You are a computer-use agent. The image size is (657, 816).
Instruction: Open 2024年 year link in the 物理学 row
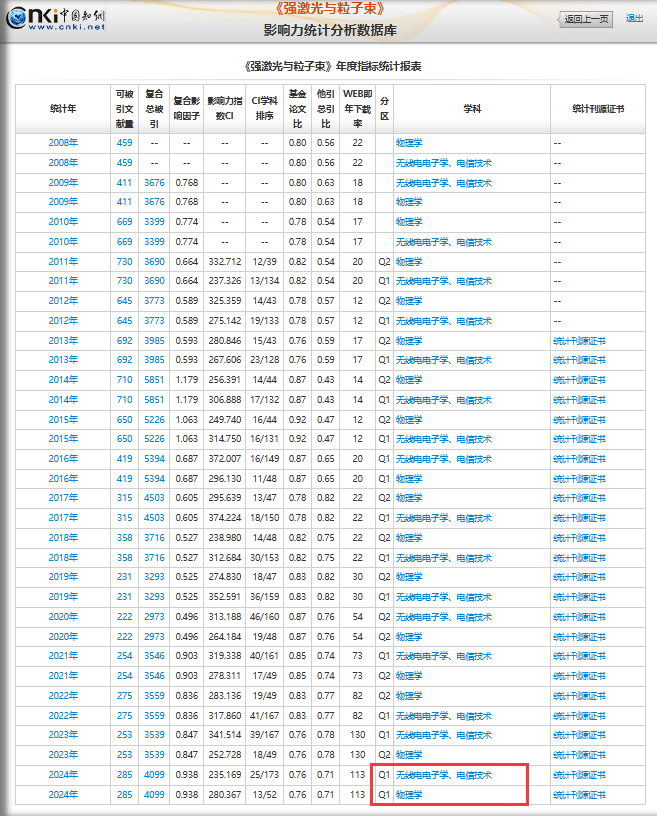click(63, 795)
